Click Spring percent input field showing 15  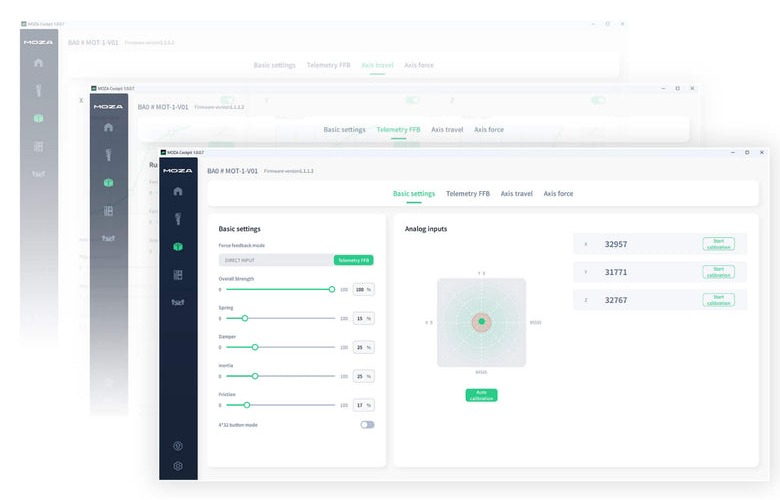pos(363,318)
